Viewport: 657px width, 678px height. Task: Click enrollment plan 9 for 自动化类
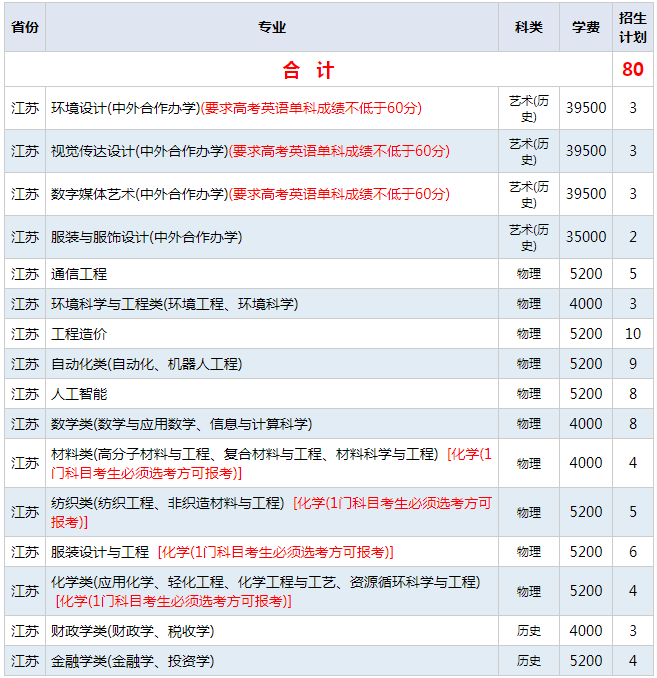tap(633, 364)
